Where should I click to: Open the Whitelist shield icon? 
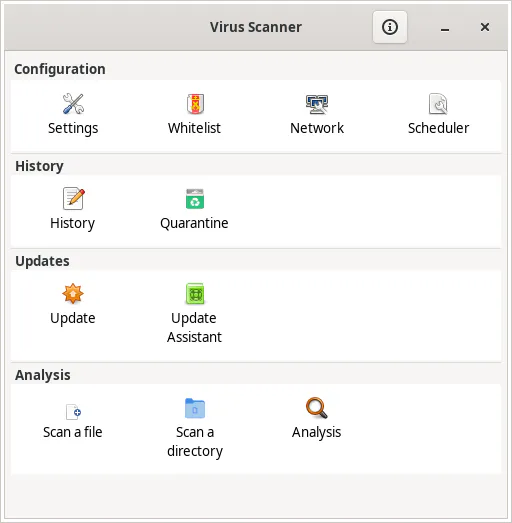(195, 104)
